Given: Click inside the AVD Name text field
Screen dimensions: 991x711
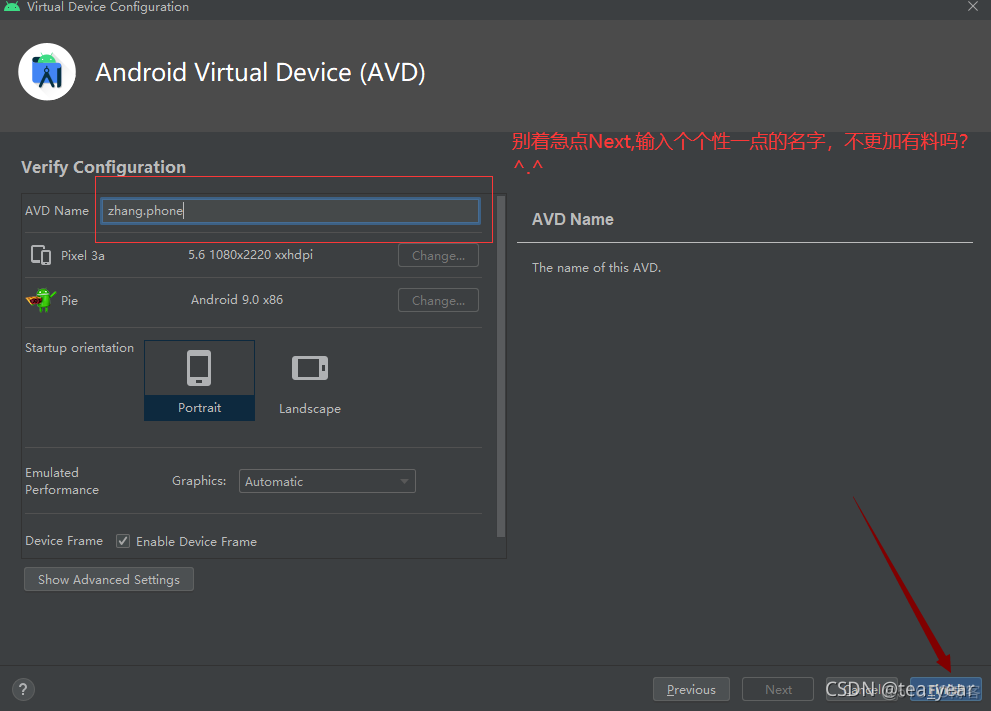Looking at the screenshot, I should point(290,211).
